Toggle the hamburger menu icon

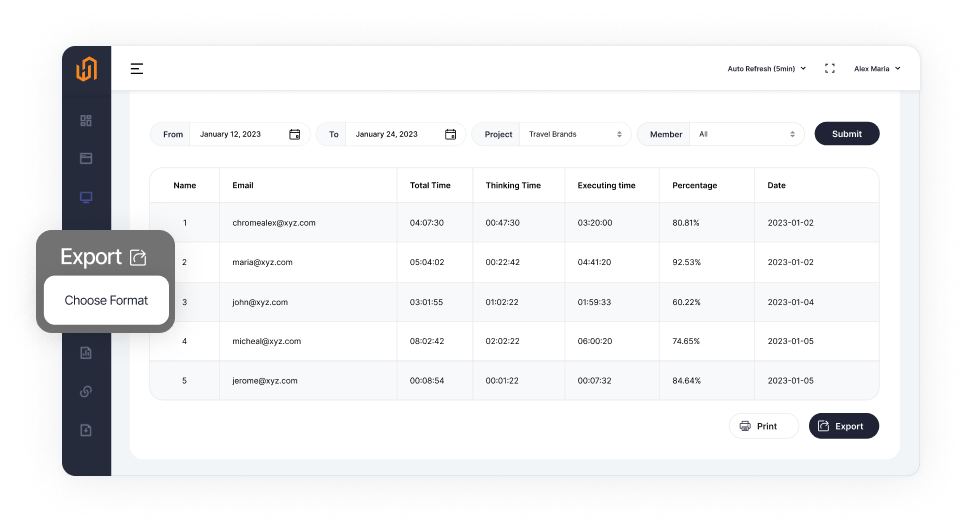coord(137,69)
